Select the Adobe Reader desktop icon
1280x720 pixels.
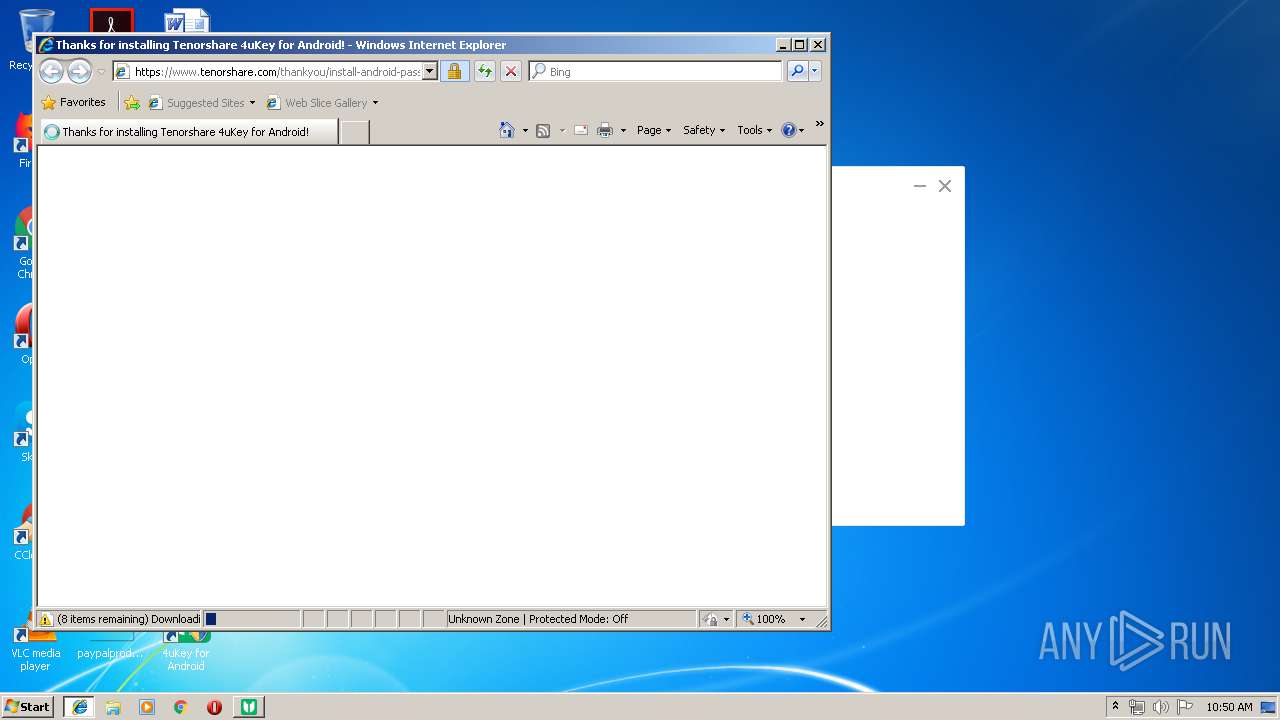point(111,20)
